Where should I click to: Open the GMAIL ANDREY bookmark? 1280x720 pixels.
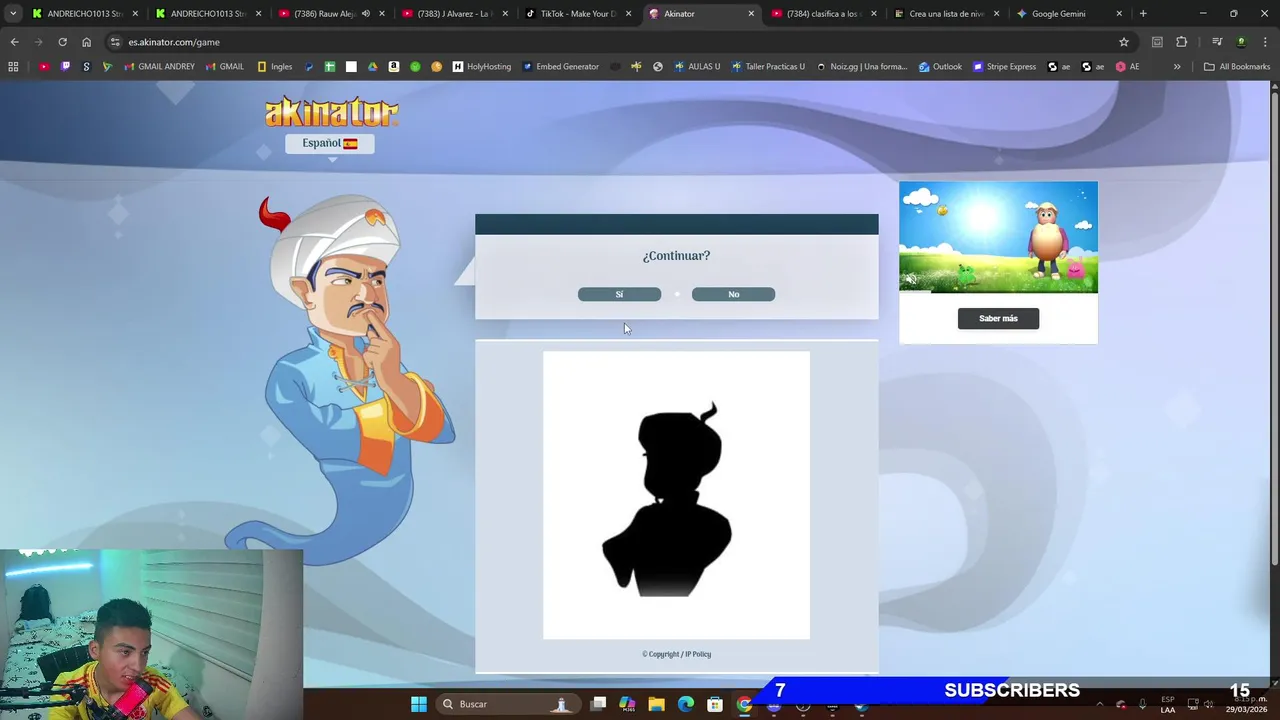(159, 67)
